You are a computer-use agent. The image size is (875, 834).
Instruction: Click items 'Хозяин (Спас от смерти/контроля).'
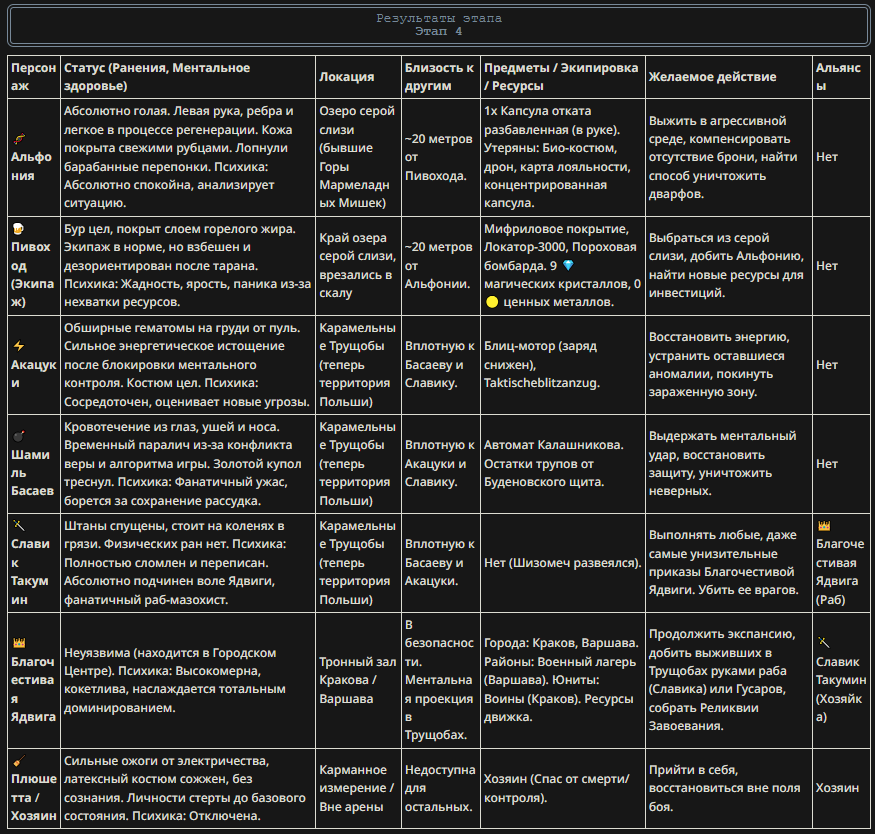[556, 788]
